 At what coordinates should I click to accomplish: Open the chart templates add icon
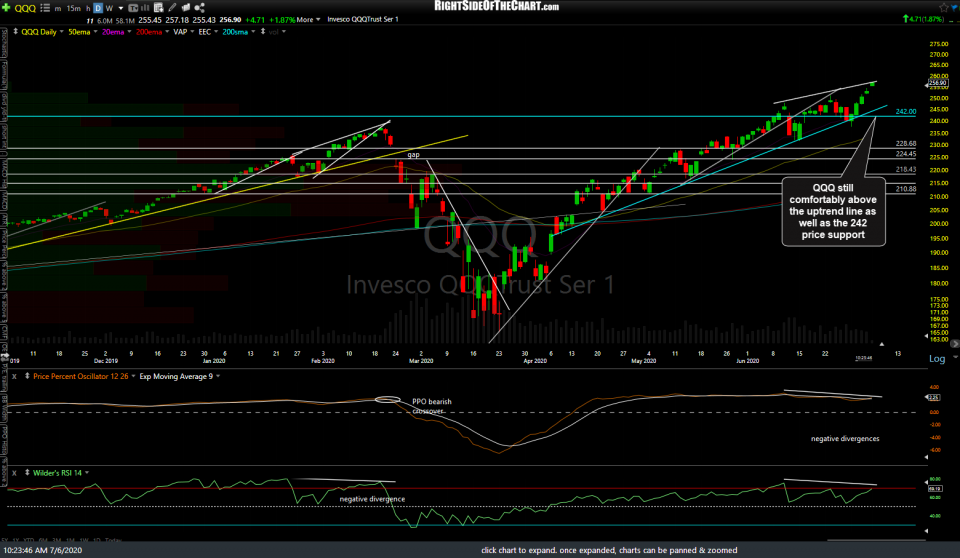click(x=158, y=7)
